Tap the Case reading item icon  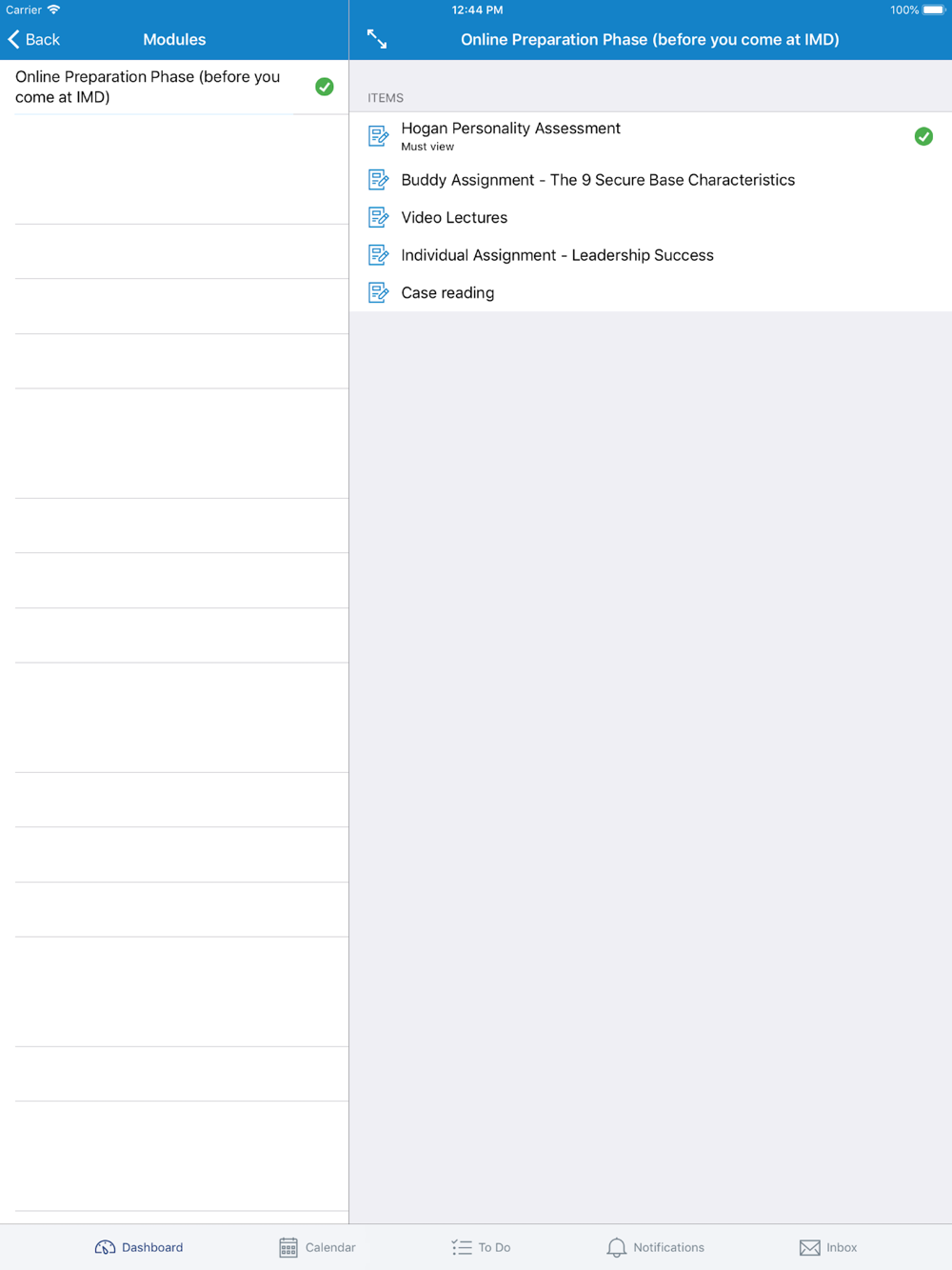pos(378,292)
